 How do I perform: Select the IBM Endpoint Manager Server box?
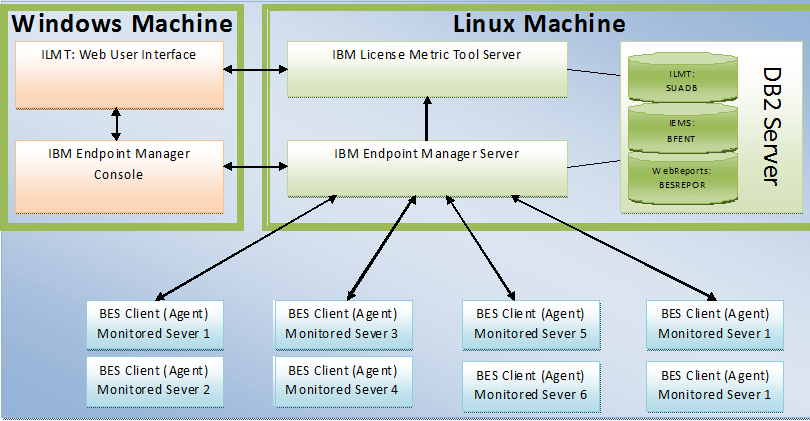click(x=427, y=166)
